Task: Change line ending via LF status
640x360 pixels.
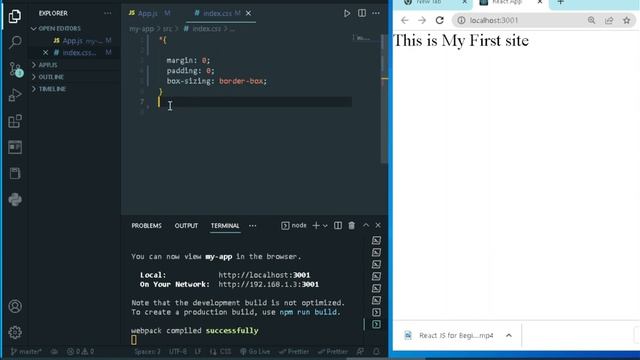Action: pyautogui.click(x=198, y=351)
